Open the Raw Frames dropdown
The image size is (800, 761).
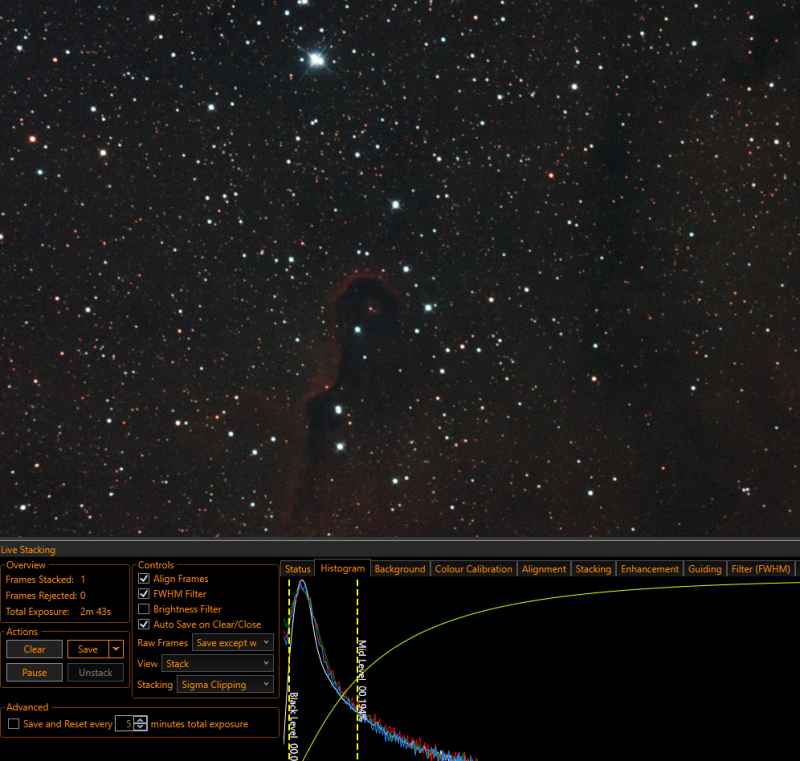[x=233, y=643]
